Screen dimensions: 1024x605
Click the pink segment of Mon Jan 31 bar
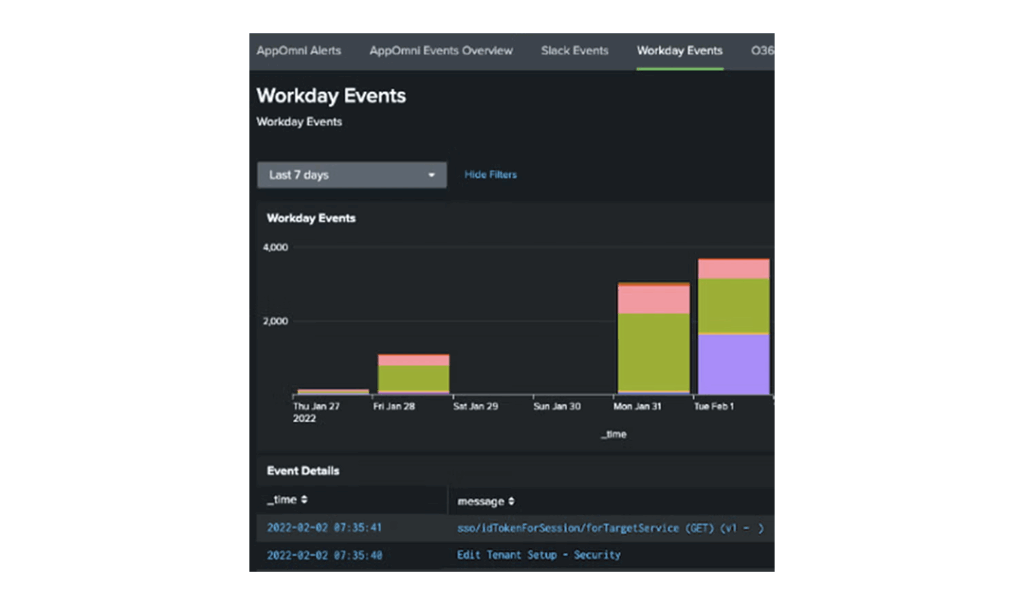click(x=654, y=300)
